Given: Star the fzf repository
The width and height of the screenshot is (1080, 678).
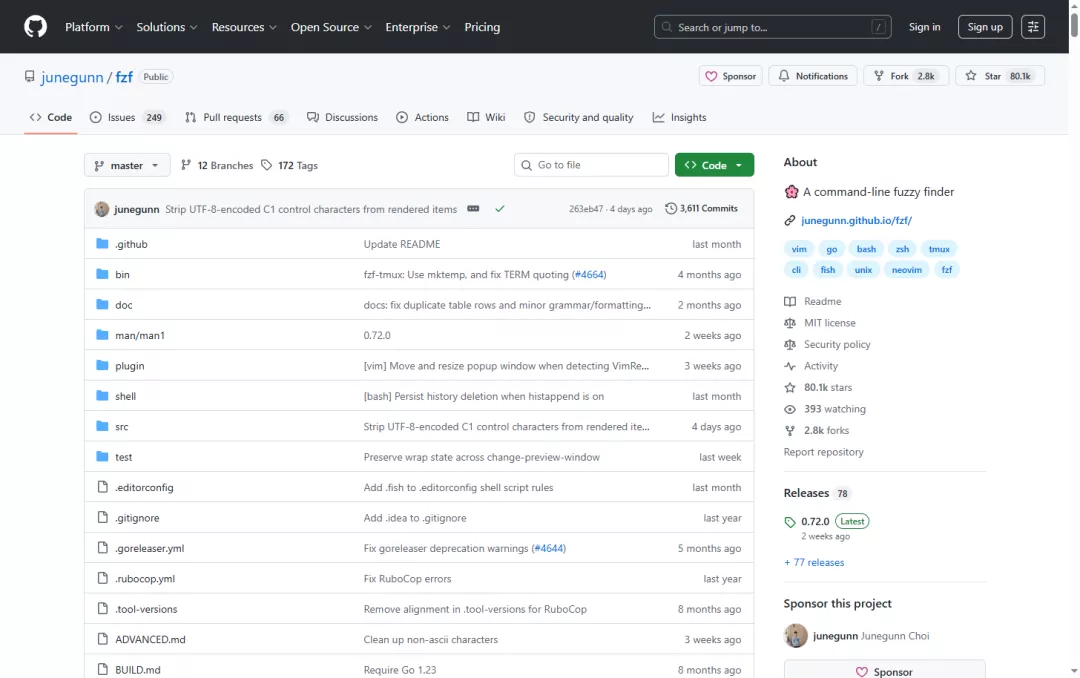Looking at the screenshot, I should click(x=999, y=76).
